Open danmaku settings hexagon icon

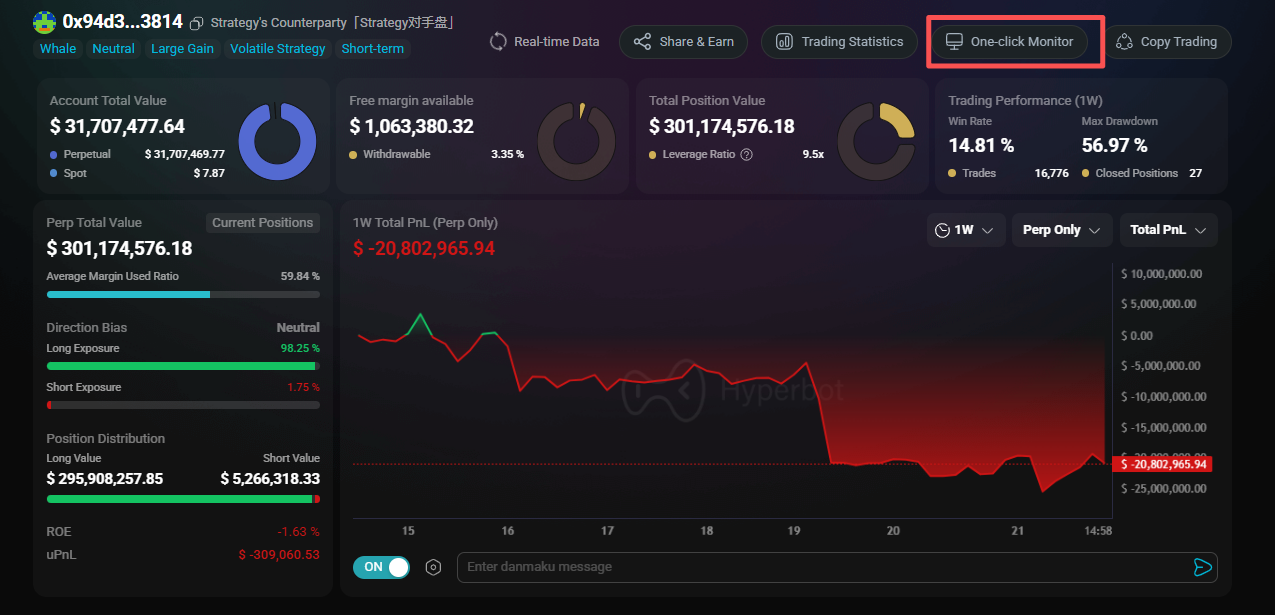coord(433,567)
